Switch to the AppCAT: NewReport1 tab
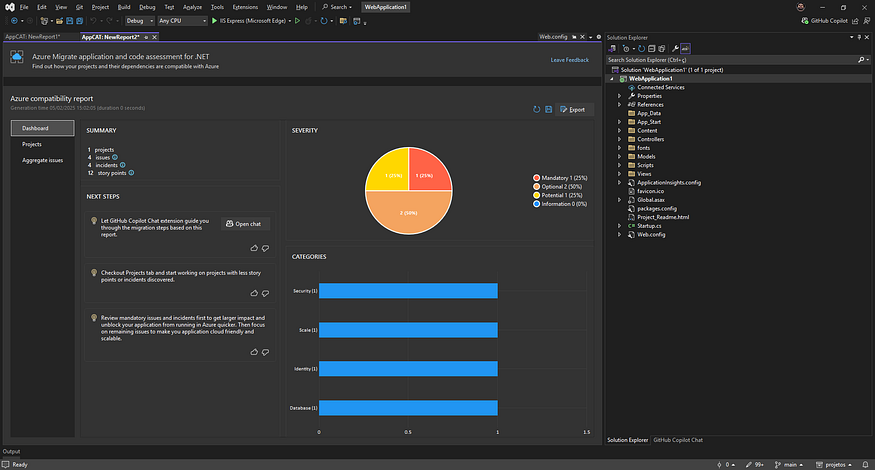 click(x=33, y=36)
